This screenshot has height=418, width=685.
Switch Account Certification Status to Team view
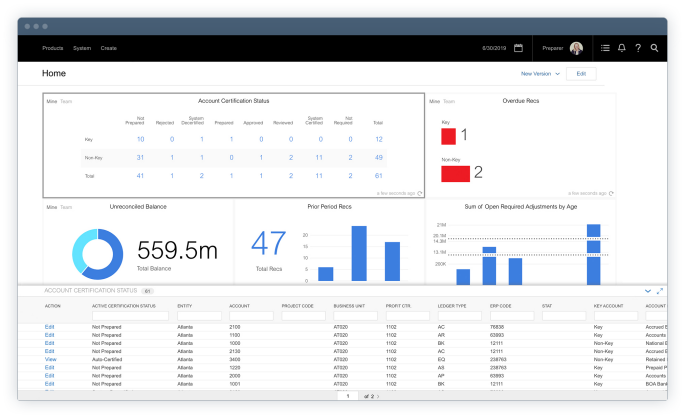click(66, 102)
